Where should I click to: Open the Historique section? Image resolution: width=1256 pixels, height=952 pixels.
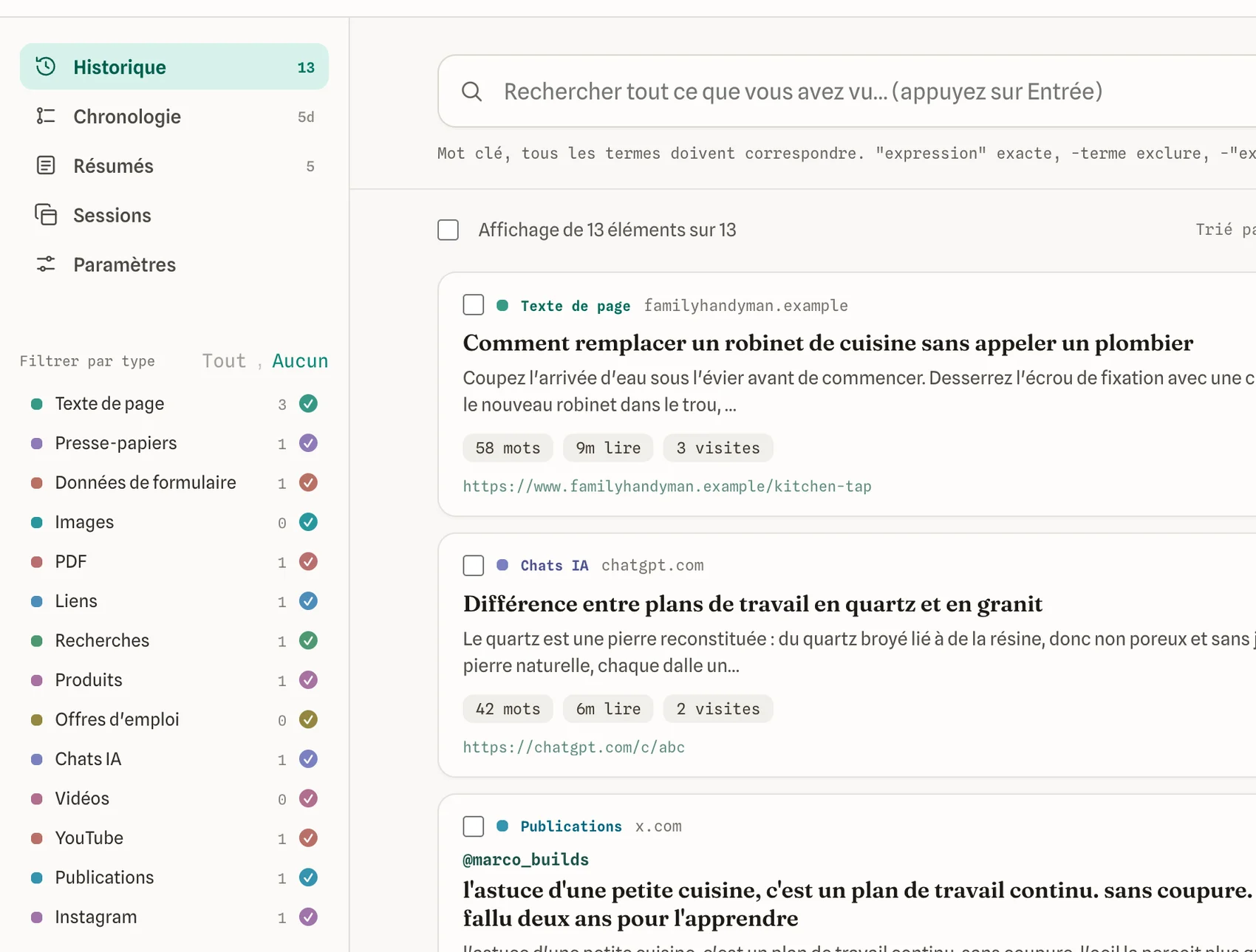(x=174, y=66)
